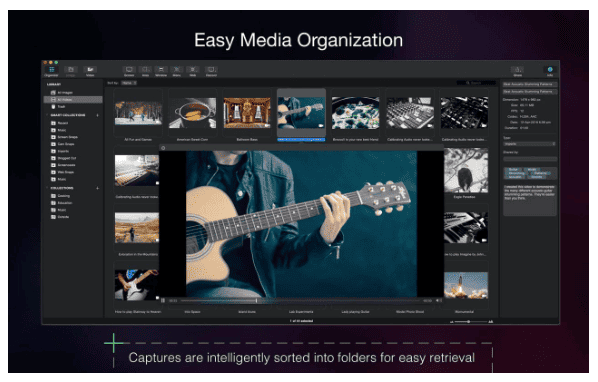Open the Screencasts smart collection
This screenshot has width=598, height=382.
click(x=72, y=165)
